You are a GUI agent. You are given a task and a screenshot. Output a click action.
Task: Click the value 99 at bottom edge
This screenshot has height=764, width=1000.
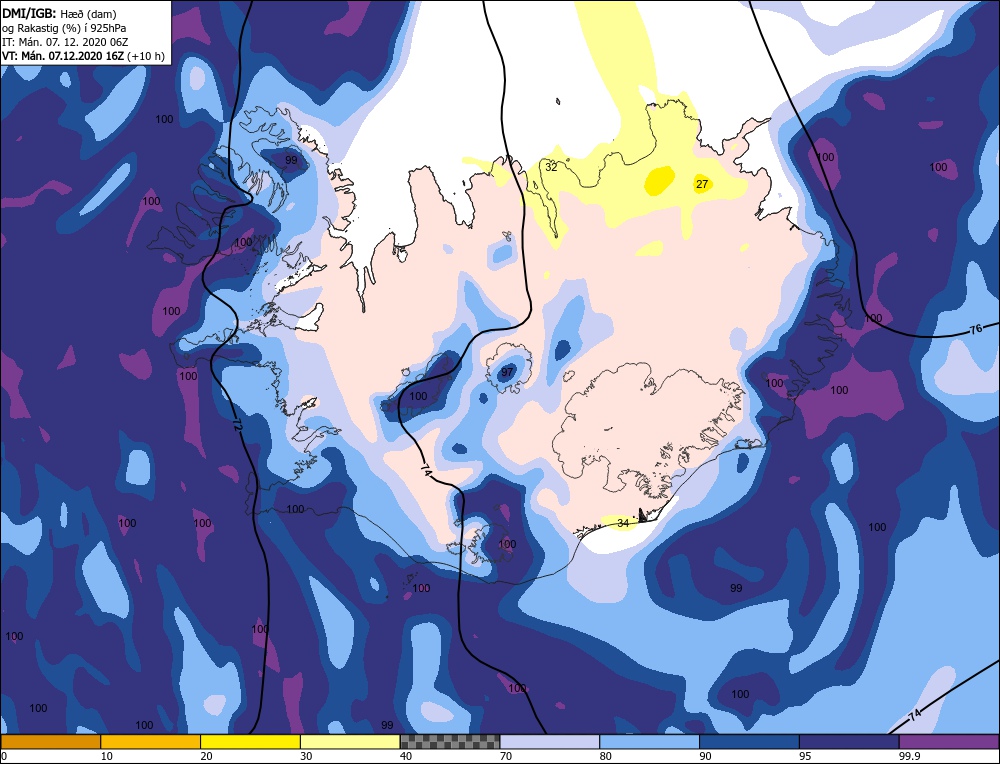coord(387,725)
